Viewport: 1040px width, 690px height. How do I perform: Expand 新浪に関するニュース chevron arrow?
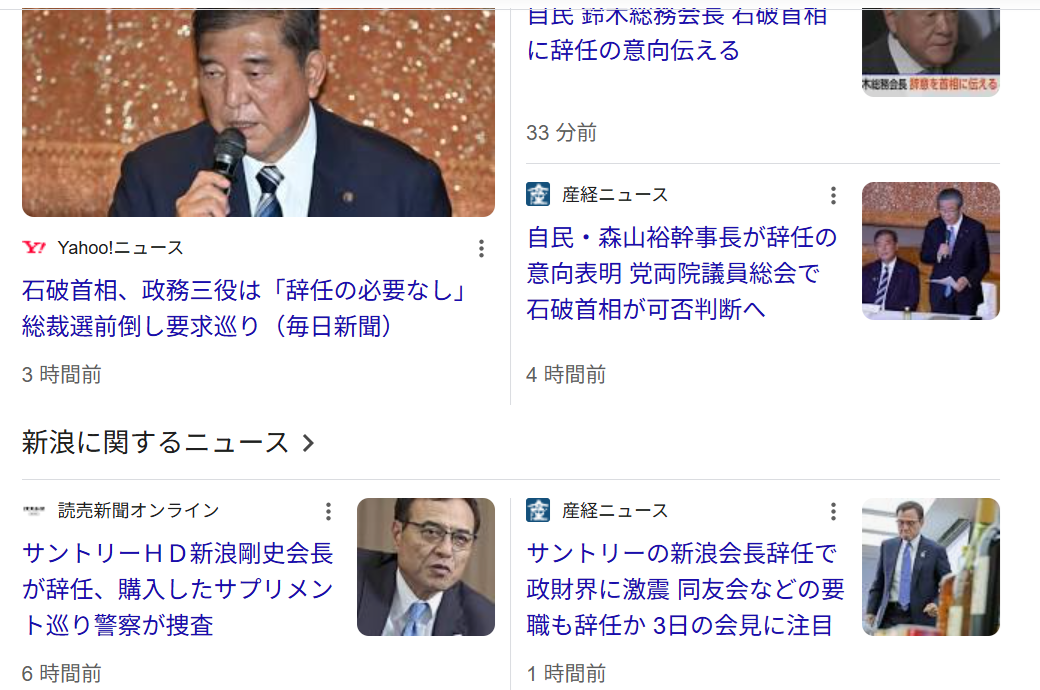308,443
